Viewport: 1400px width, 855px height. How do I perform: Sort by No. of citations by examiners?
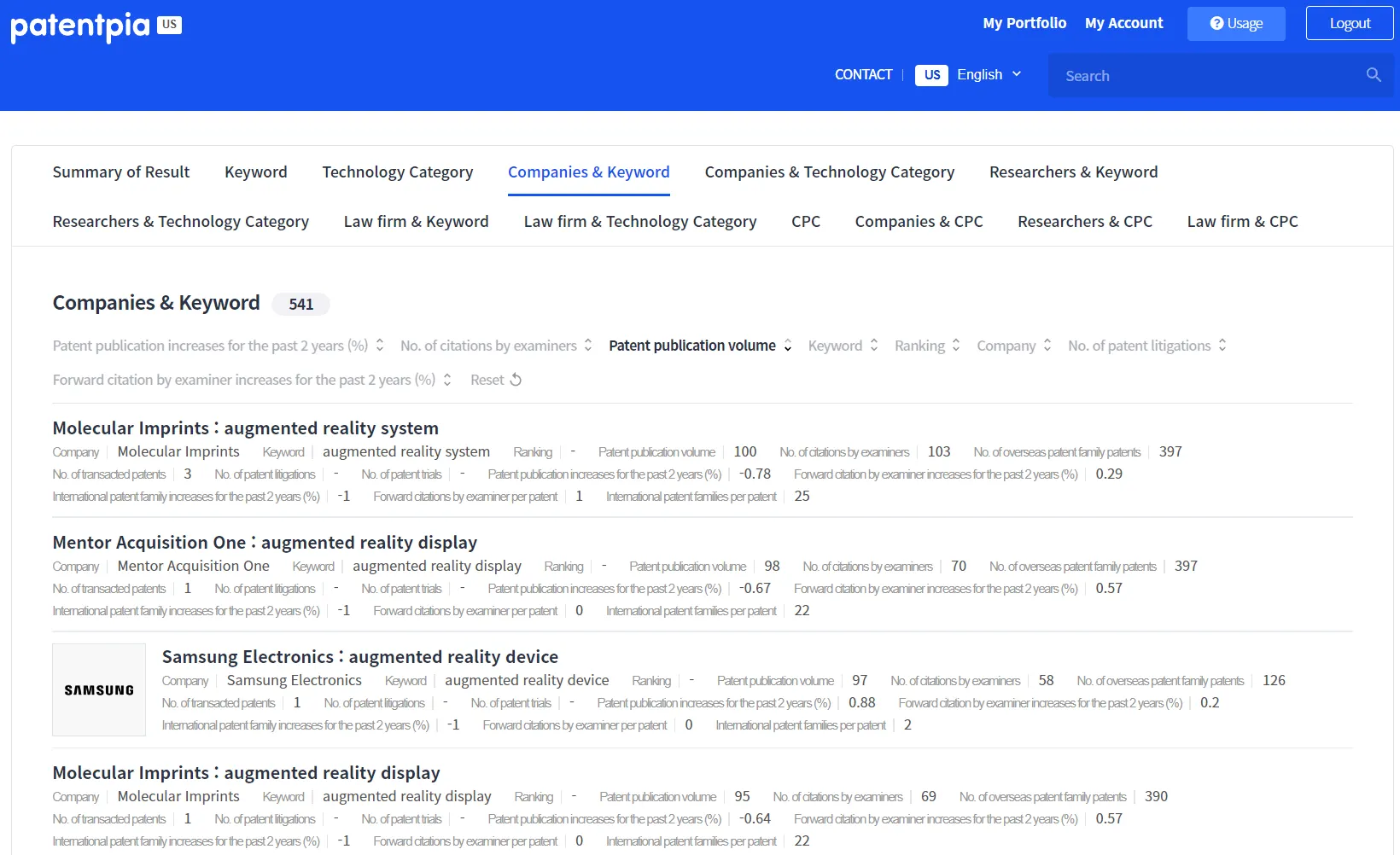[496, 346]
